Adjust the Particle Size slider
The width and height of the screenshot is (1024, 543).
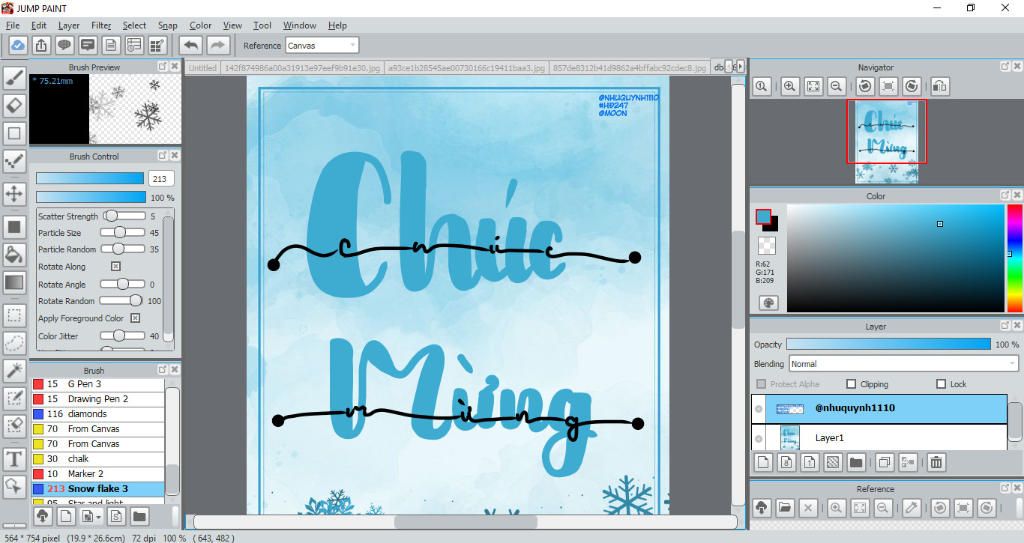123,233
